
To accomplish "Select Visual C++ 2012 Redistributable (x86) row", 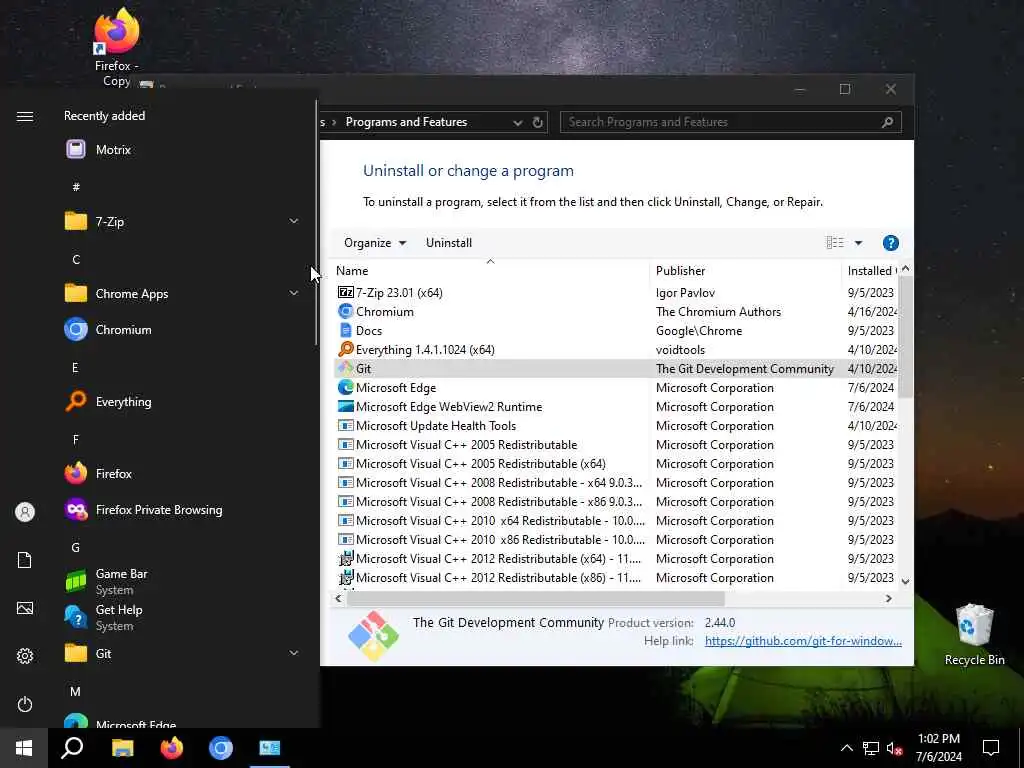I will pyautogui.click(x=615, y=577).
